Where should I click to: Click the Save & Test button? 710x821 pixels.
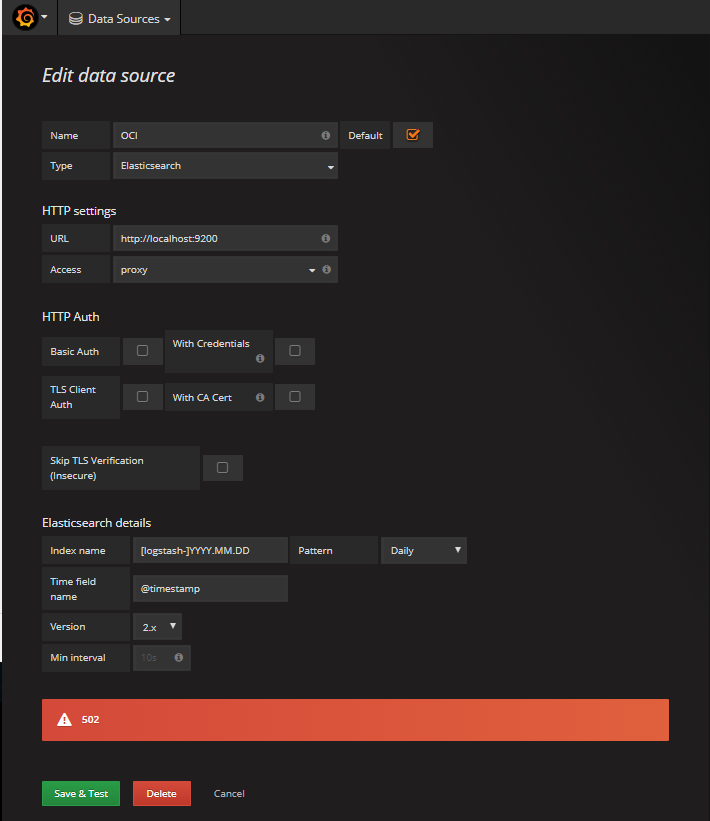click(81, 793)
